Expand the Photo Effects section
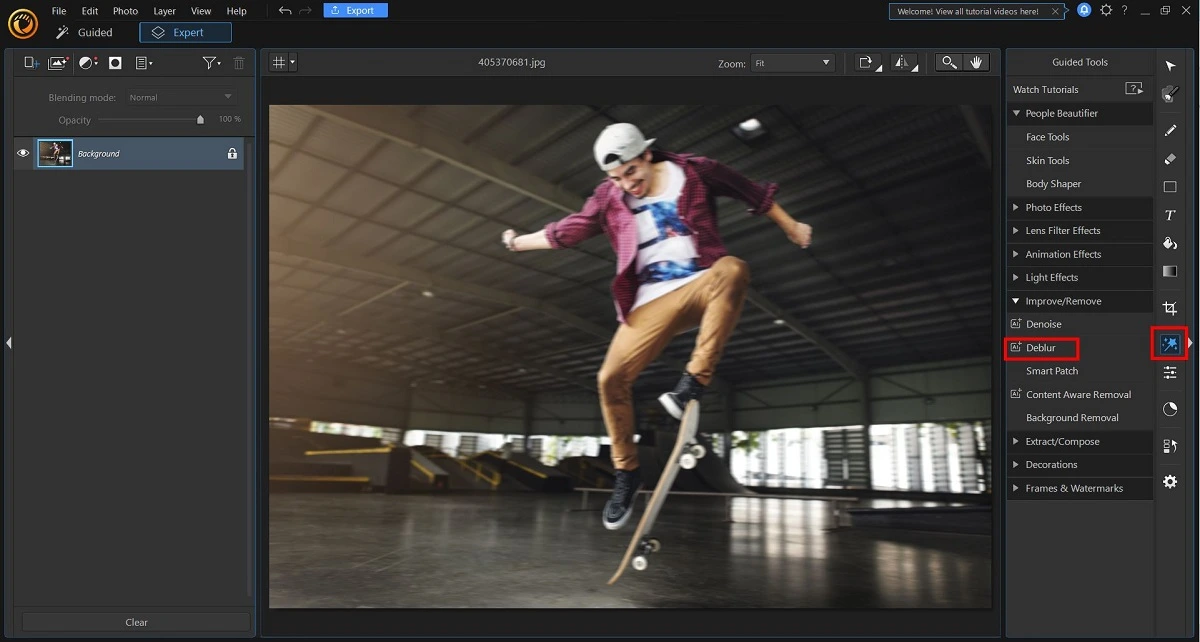The image size is (1200, 642). [x=1053, y=207]
